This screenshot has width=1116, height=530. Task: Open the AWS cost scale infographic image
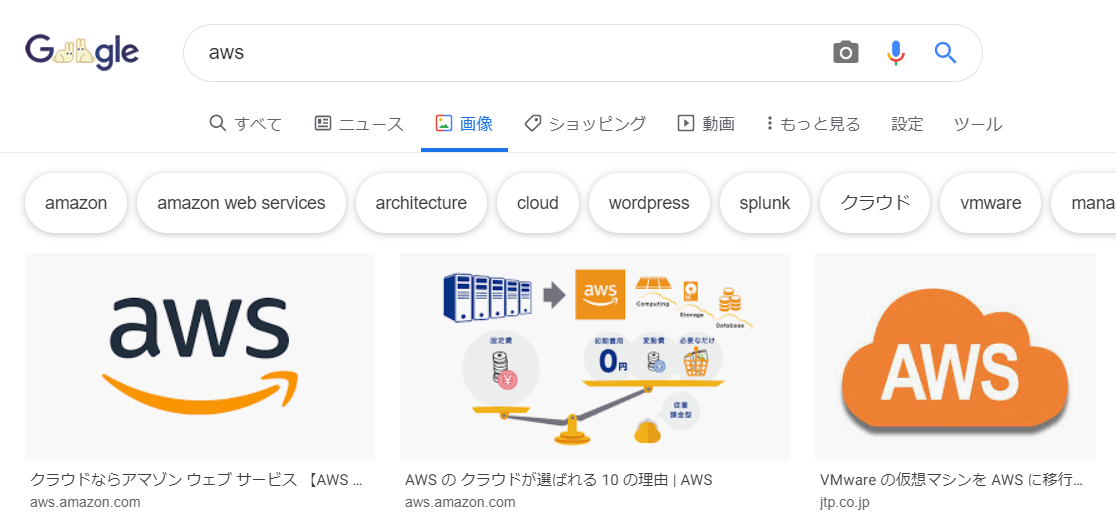pos(595,356)
